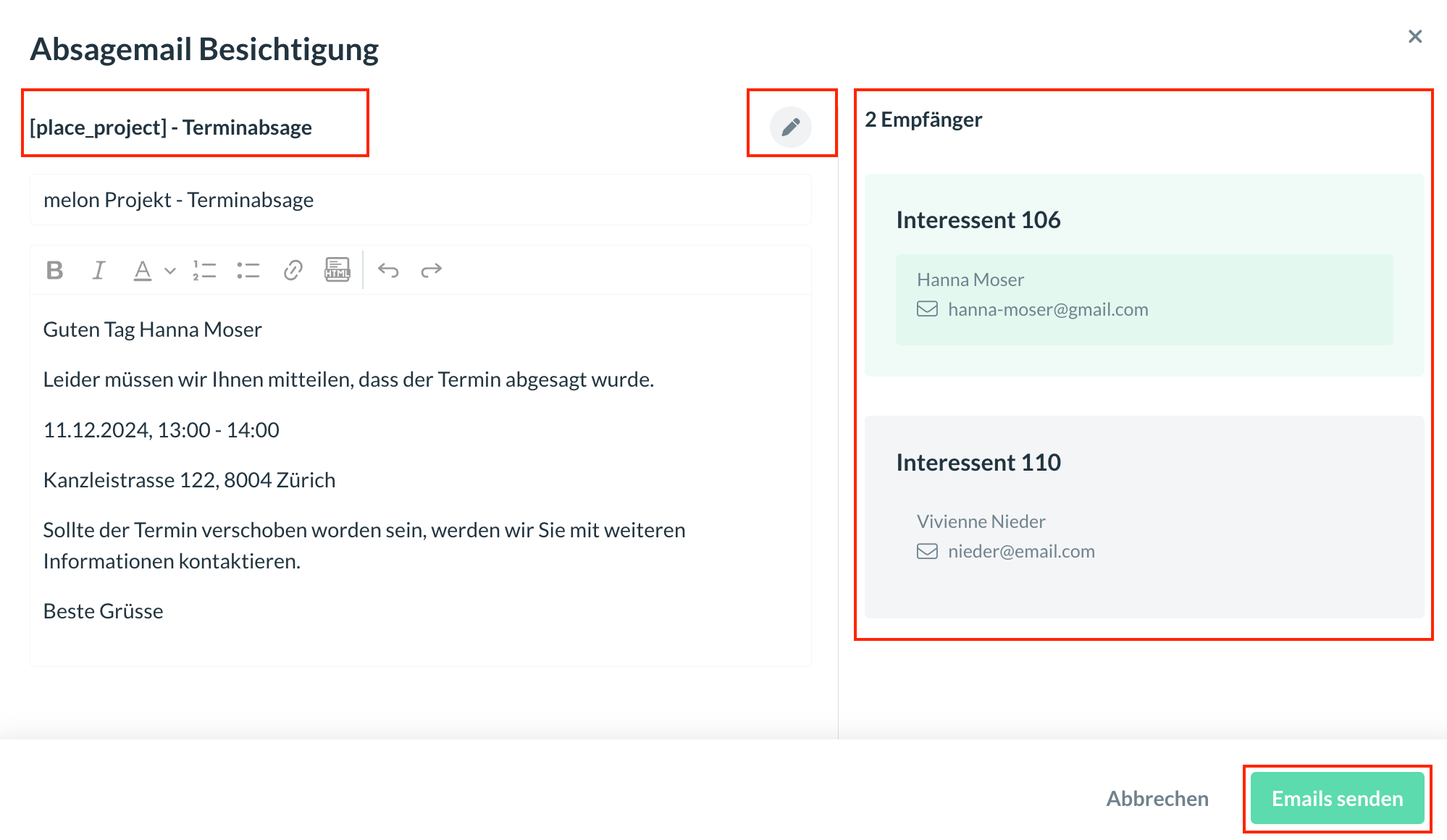
Task: Cancel with Abbrechen button
Action: click(1157, 798)
